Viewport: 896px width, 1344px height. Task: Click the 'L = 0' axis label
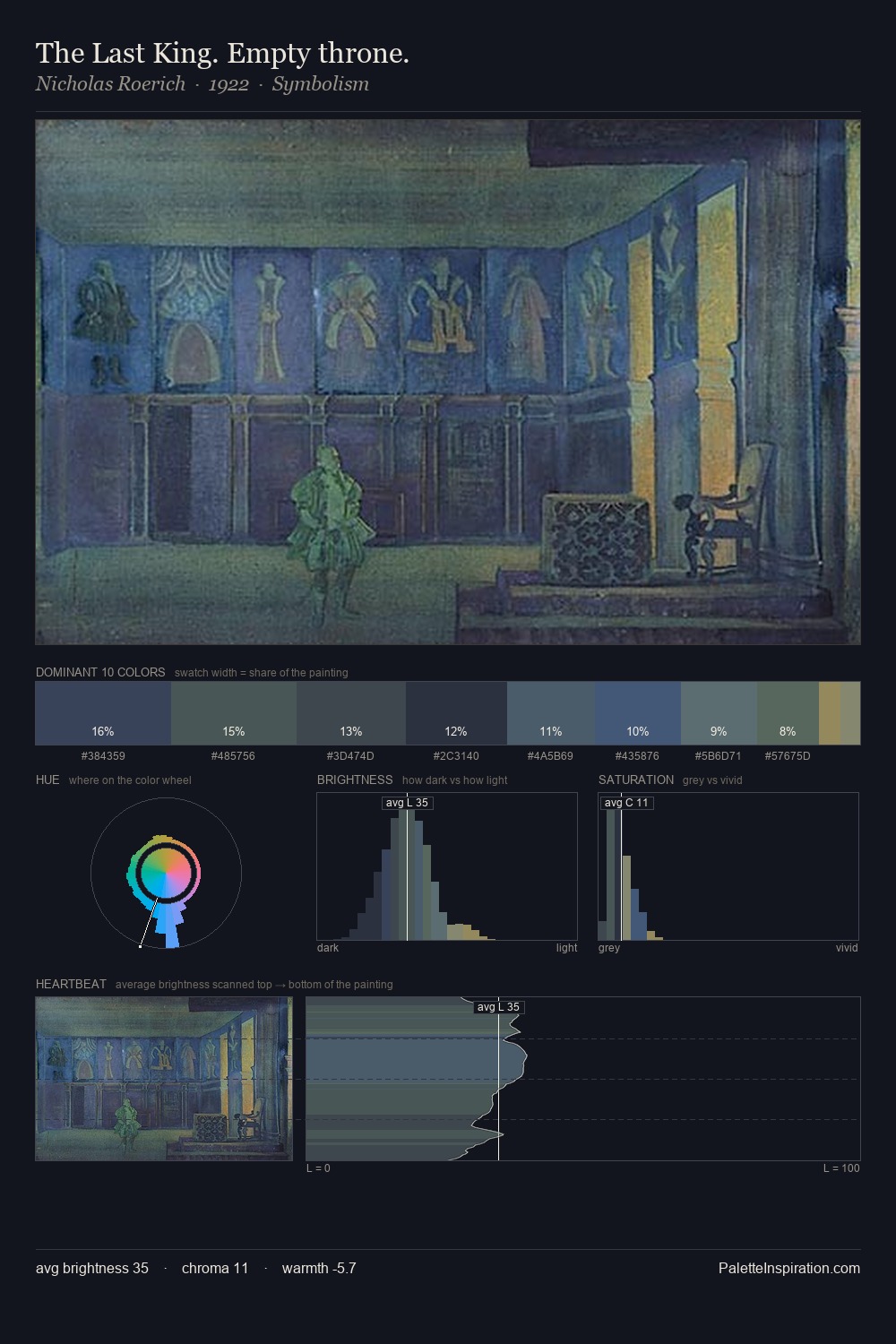coord(318,1168)
